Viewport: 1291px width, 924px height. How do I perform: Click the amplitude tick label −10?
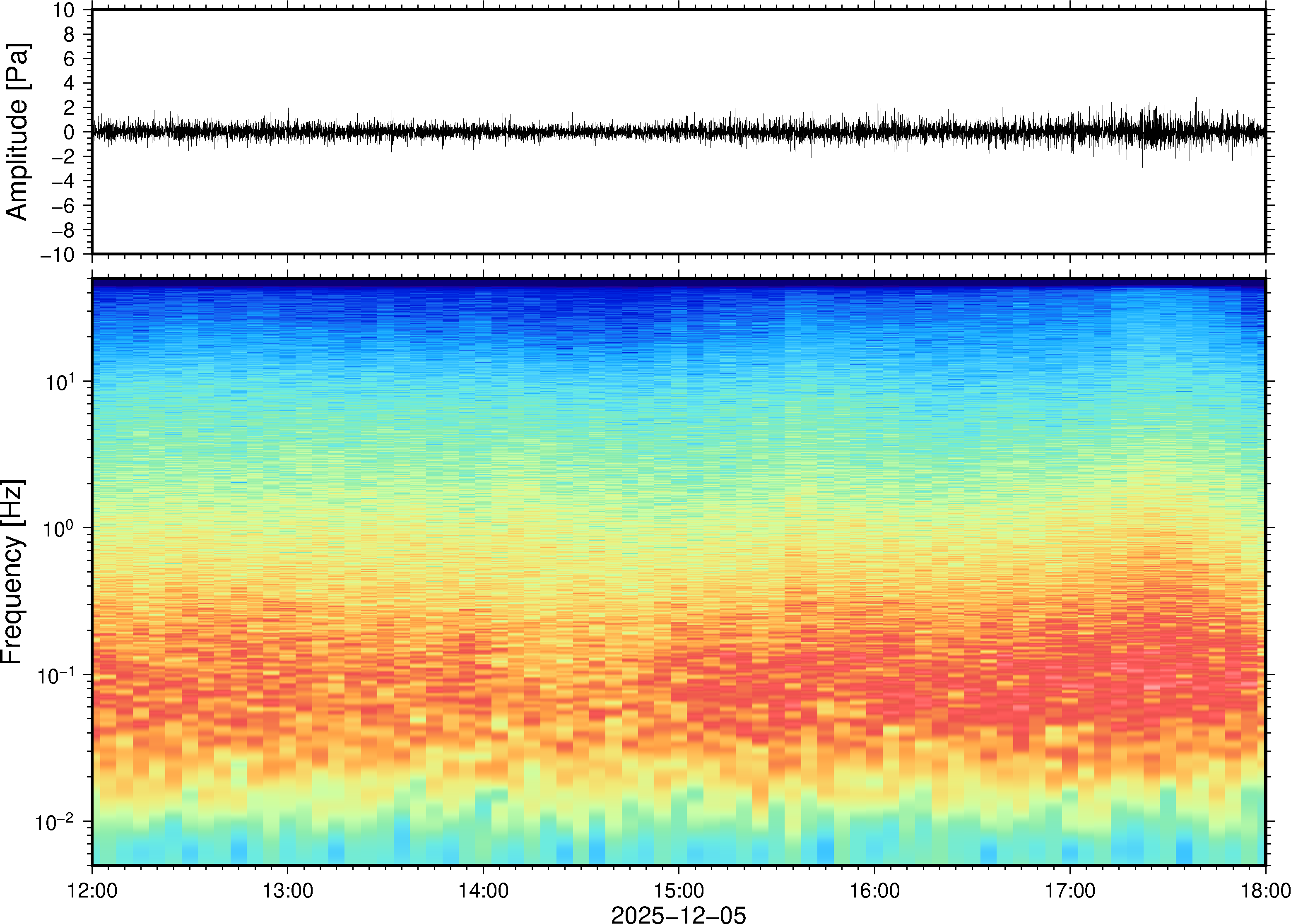[x=58, y=255]
